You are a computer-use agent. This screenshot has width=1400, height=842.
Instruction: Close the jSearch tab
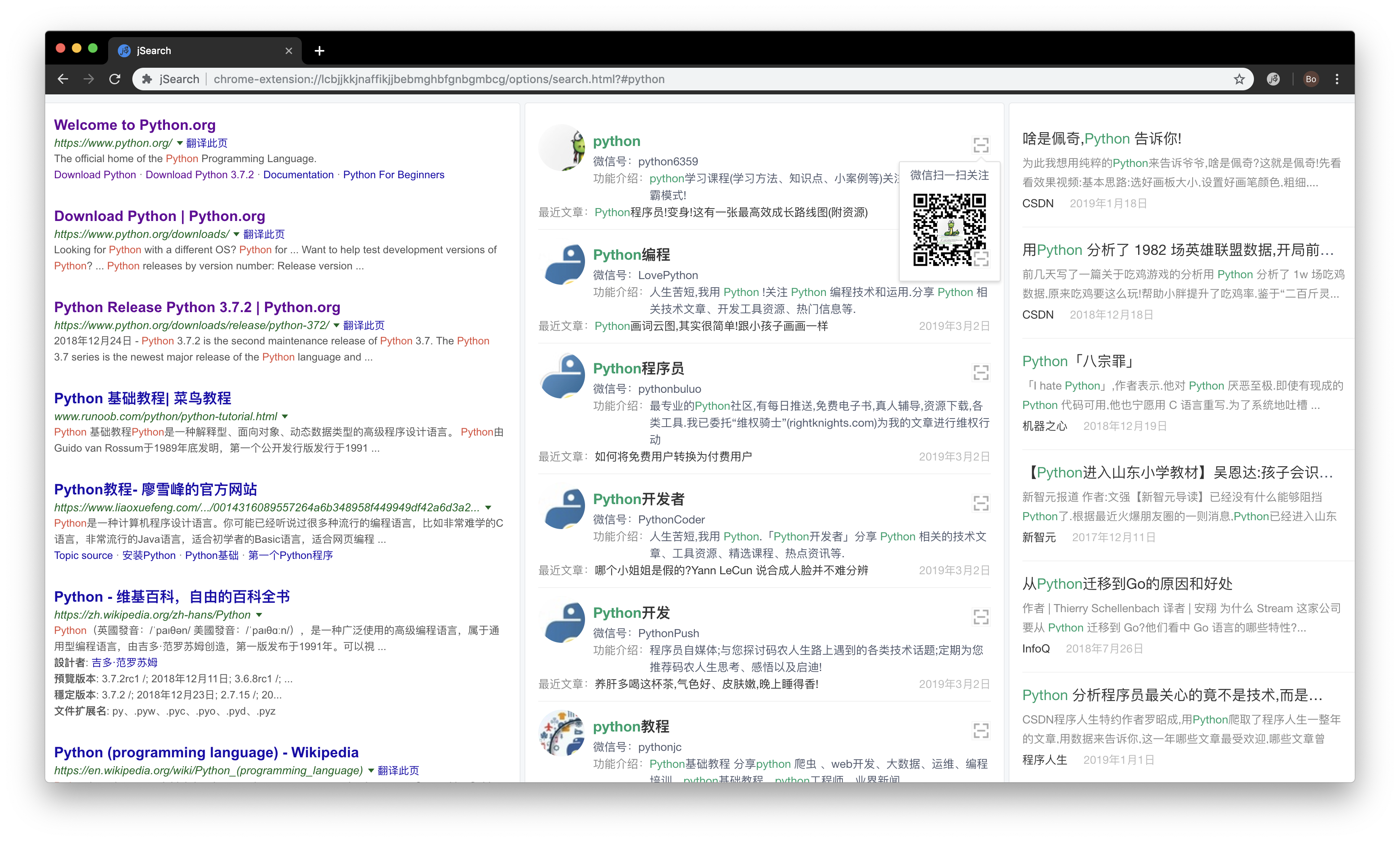tap(288, 50)
